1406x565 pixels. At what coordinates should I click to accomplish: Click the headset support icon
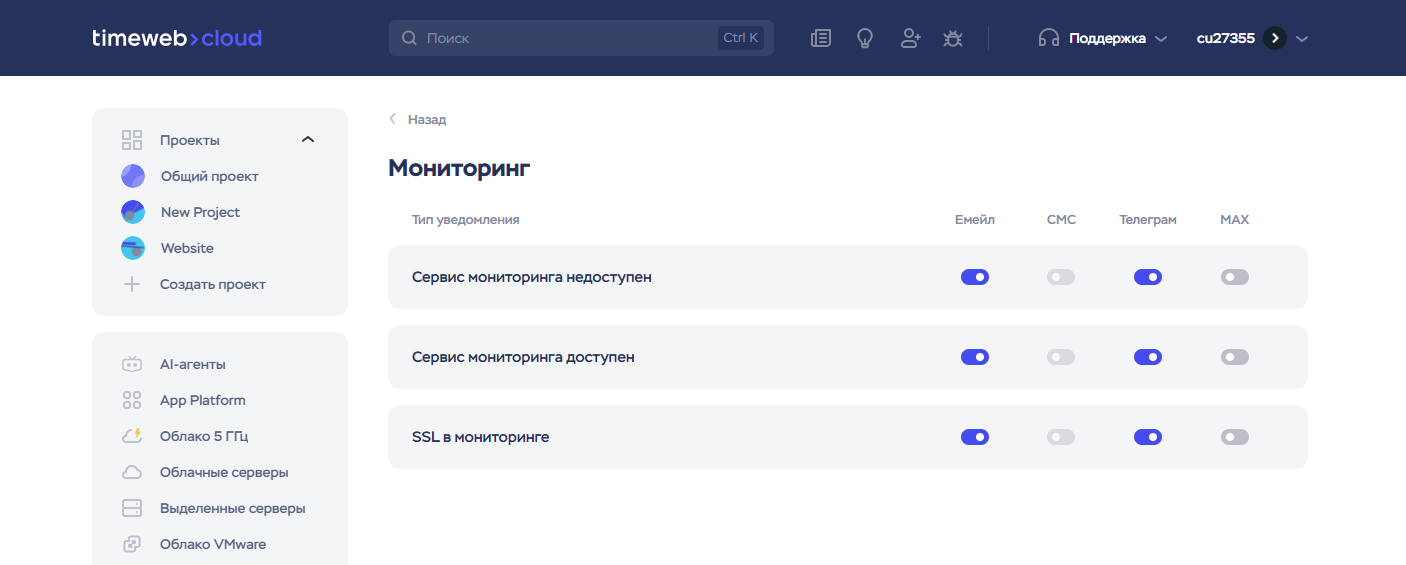pyautogui.click(x=1049, y=38)
